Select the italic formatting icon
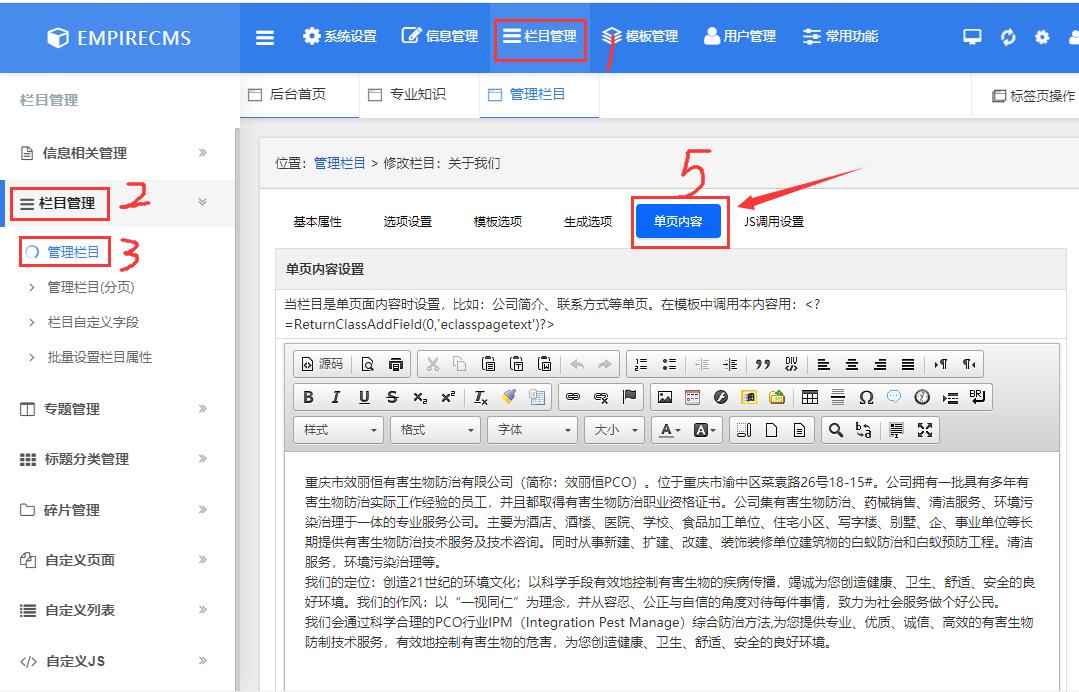The image size is (1079, 692). (x=335, y=396)
